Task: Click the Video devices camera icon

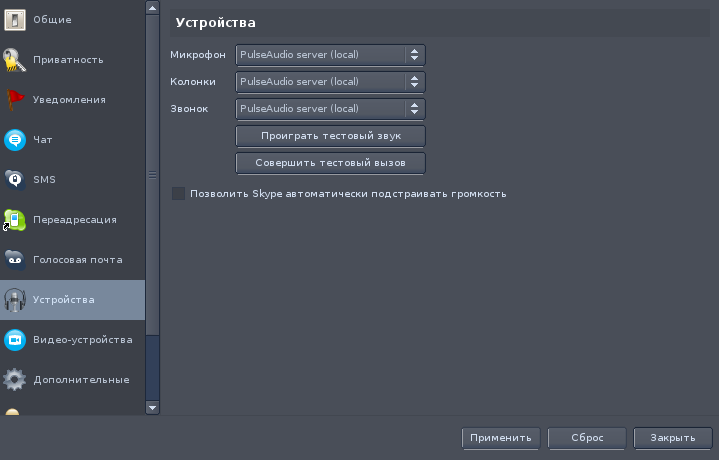Action: (14, 340)
